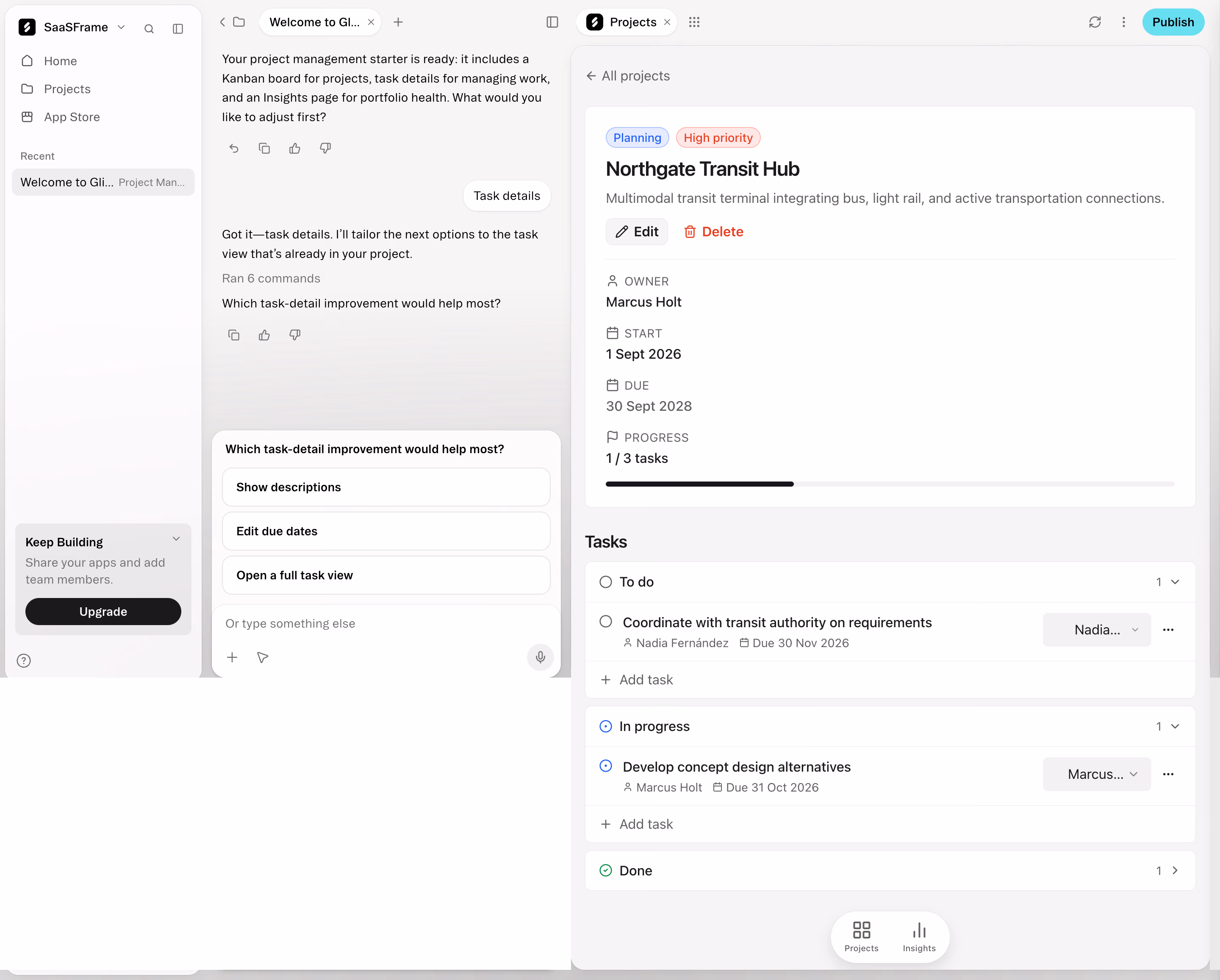Collapse the In progress task group
Viewport: 1220px width, 980px height.
(1175, 726)
